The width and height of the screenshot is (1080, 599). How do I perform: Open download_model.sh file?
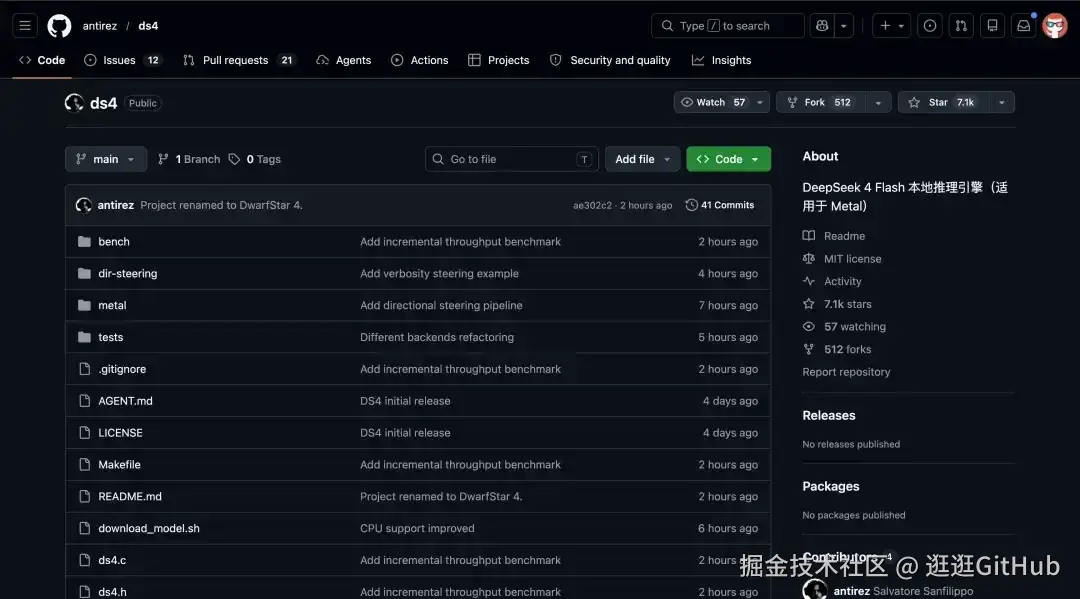point(149,528)
